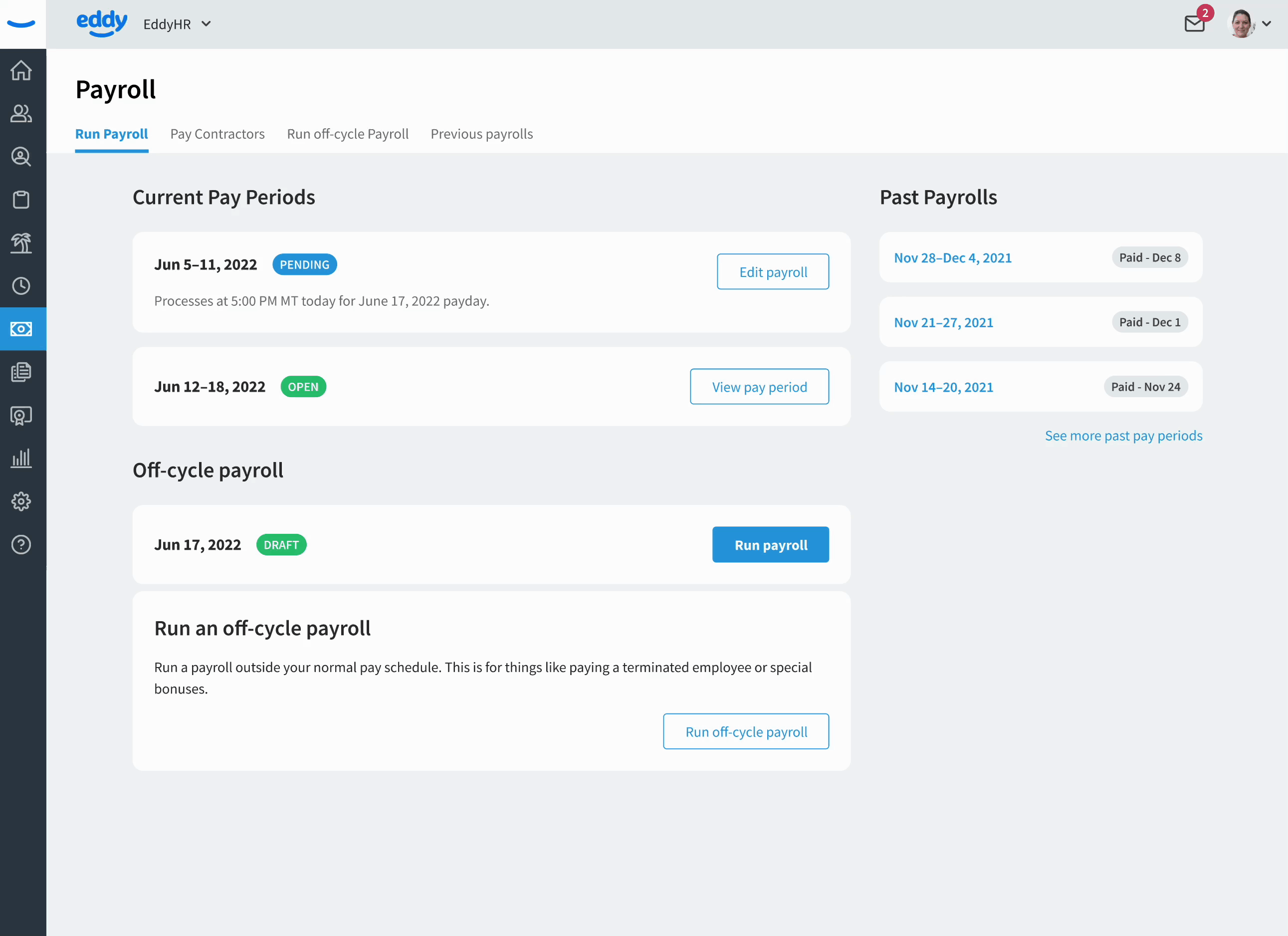Click the Edit payroll button
The image size is (1288, 936).
tap(772, 272)
